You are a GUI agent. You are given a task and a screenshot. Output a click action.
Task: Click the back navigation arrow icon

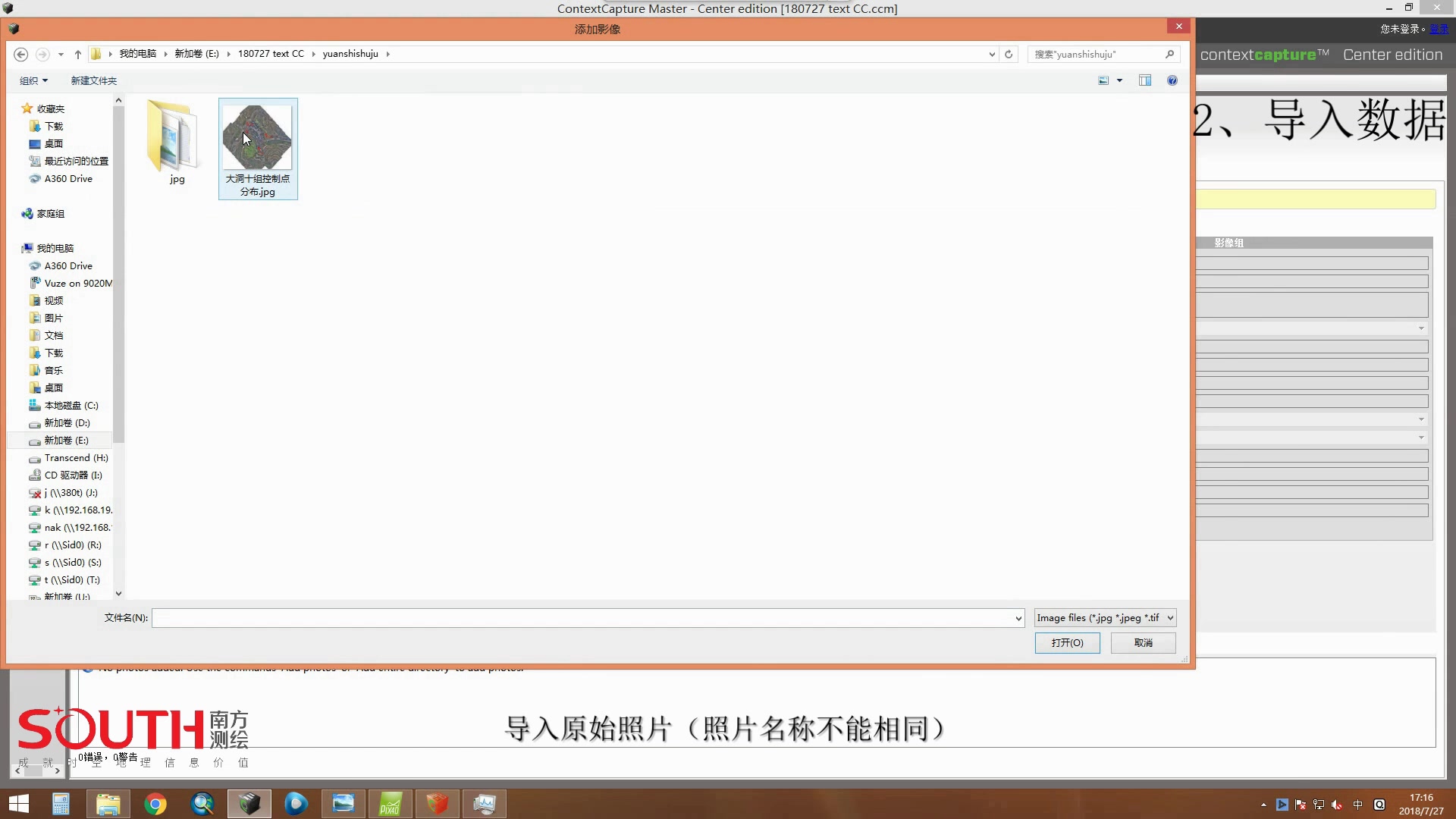(21, 54)
